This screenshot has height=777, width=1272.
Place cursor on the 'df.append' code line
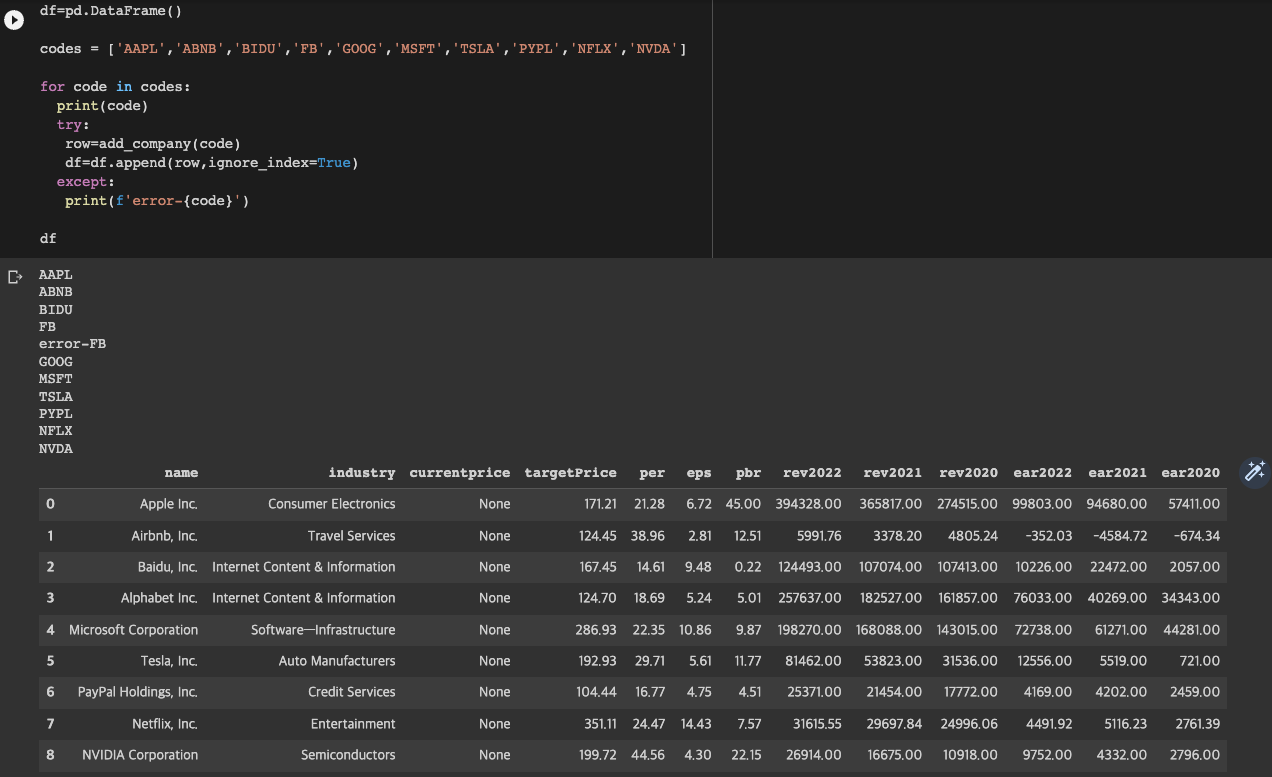tap(211, 163)
